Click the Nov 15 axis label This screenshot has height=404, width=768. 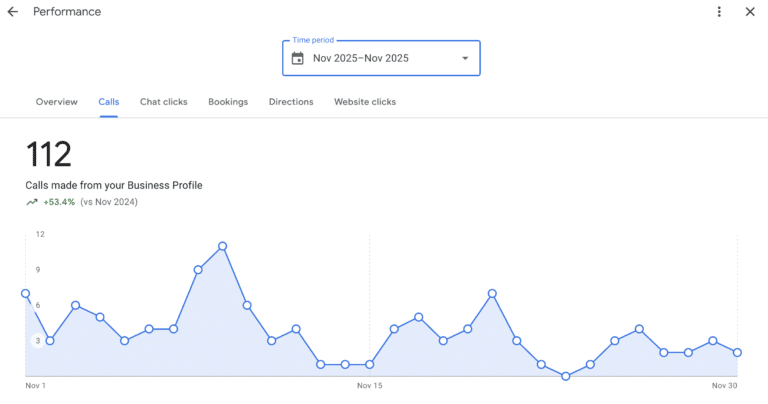(369, 386)
